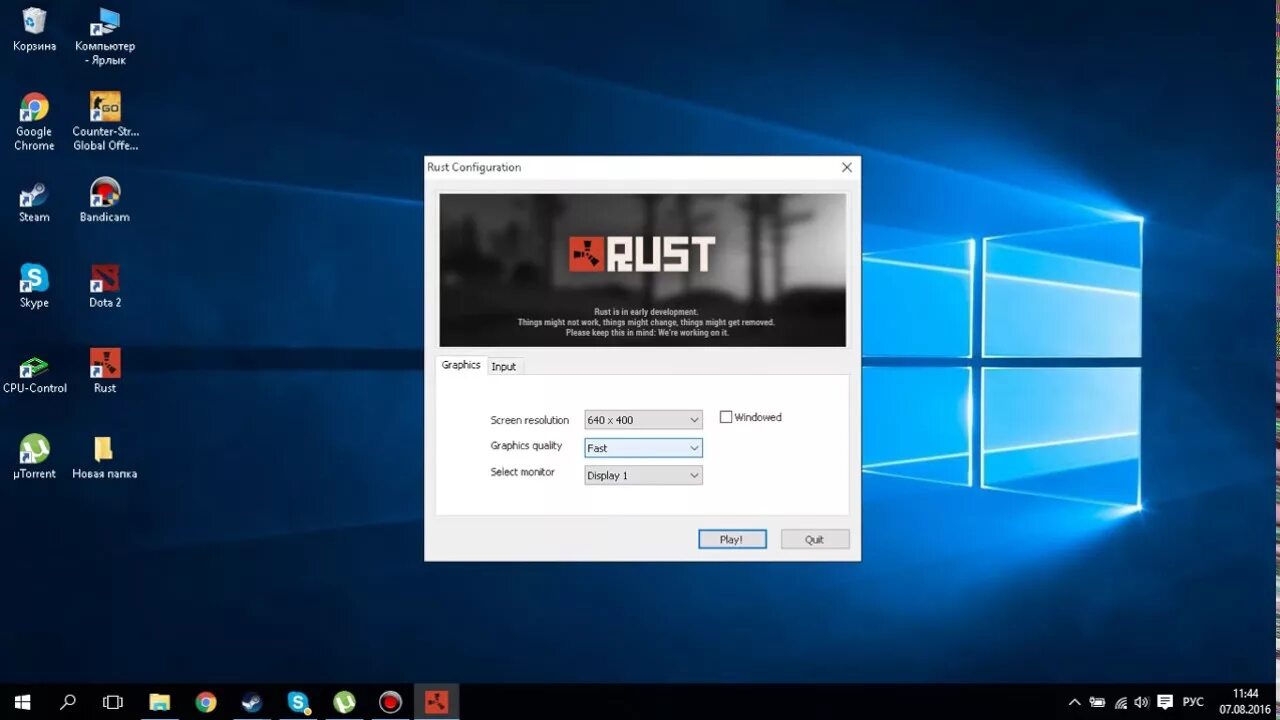Screen dimensions: 1280x720
Task: Show hidden tray icons chevron
Action: [x=1075, y=702]
